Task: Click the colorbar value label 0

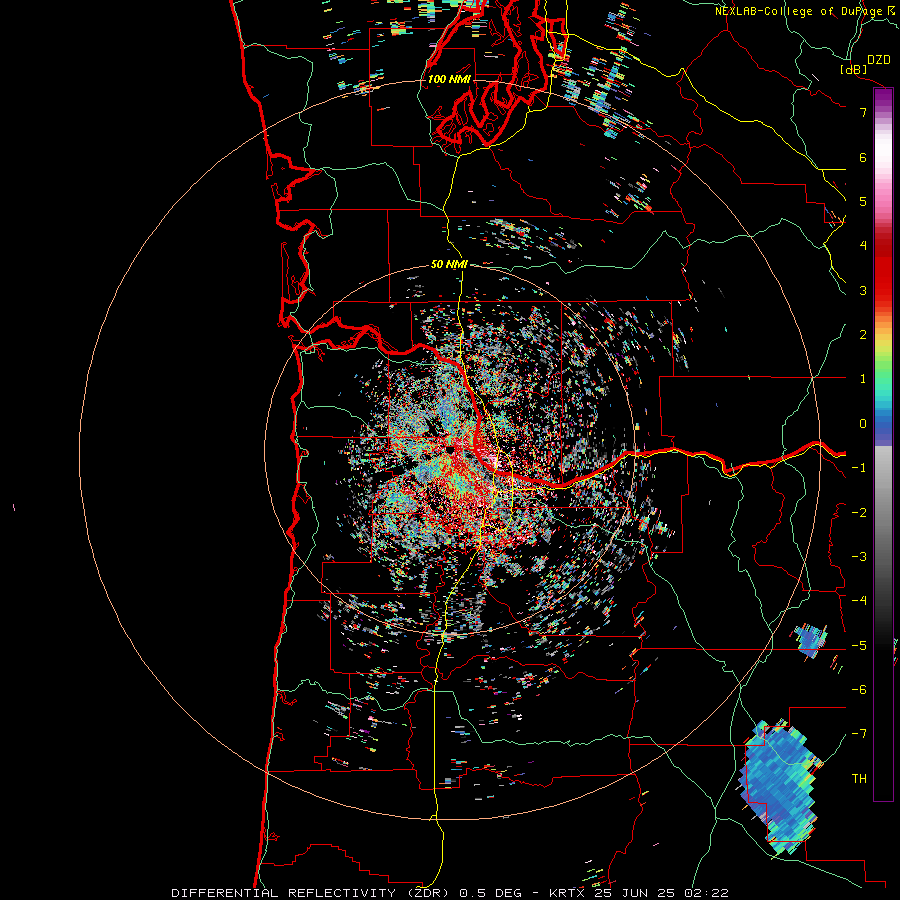Action: (863, 424)
